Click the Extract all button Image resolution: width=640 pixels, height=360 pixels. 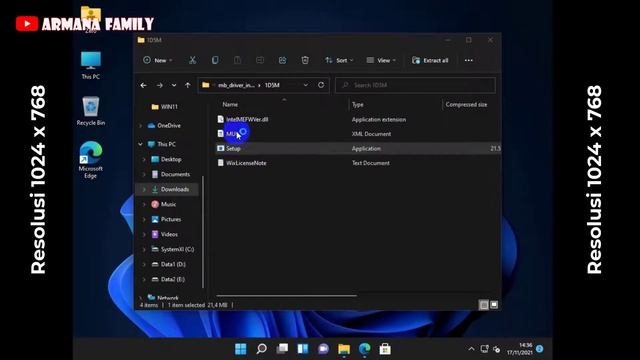click(430, 60)
